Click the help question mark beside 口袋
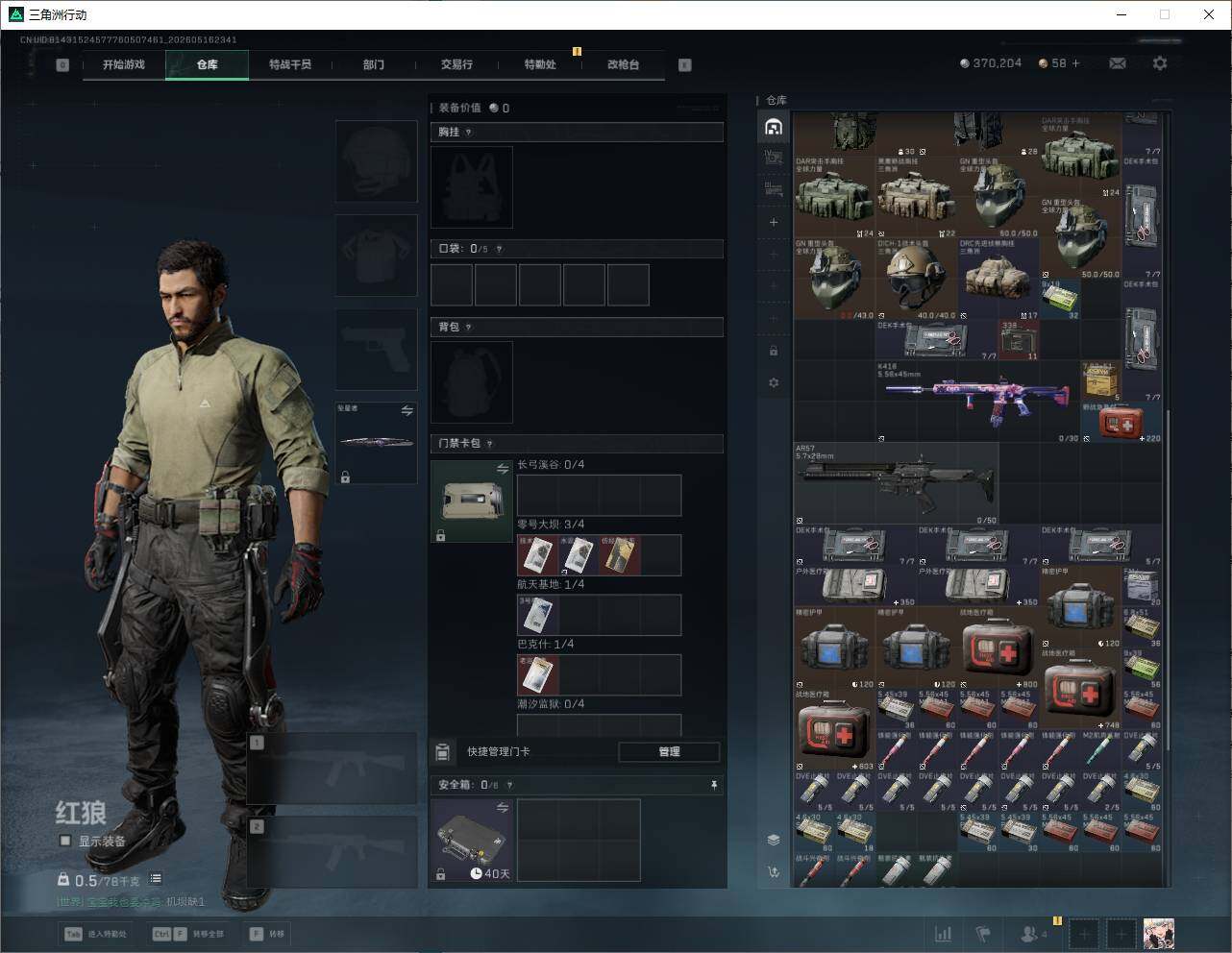The image size is (1232, 953). tap(498, 249)
